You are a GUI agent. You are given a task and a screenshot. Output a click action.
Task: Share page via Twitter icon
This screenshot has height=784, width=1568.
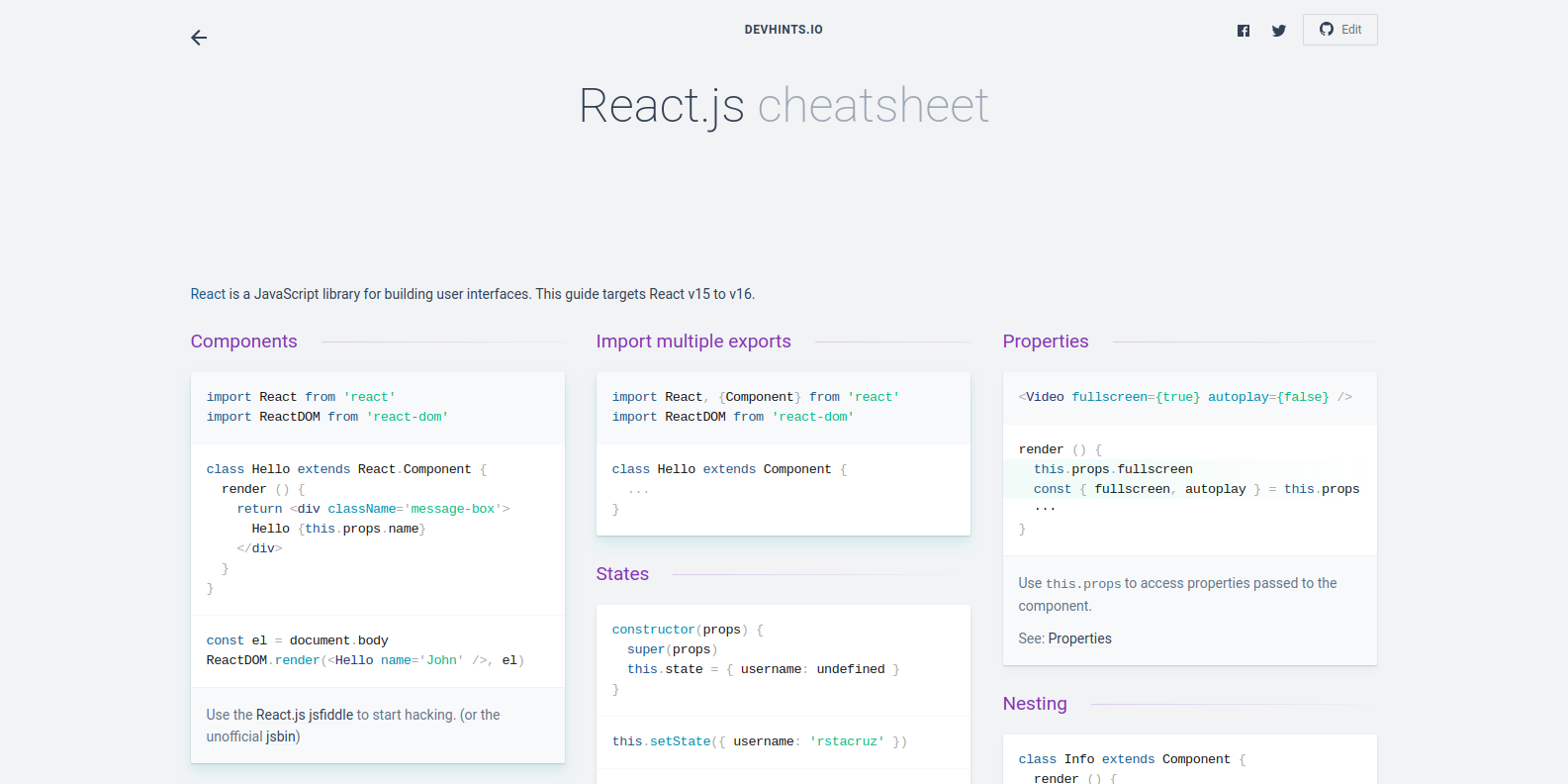(1279, 31)
